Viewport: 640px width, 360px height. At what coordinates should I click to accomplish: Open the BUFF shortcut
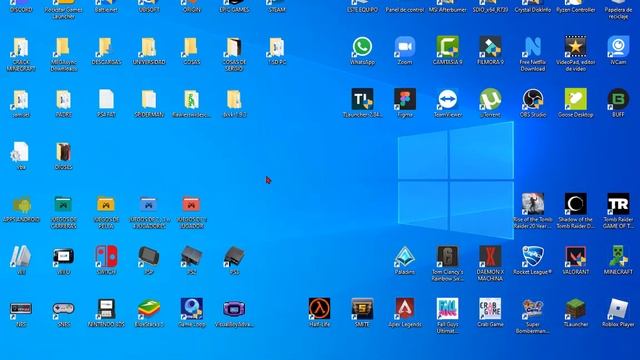tap(618, 100)
